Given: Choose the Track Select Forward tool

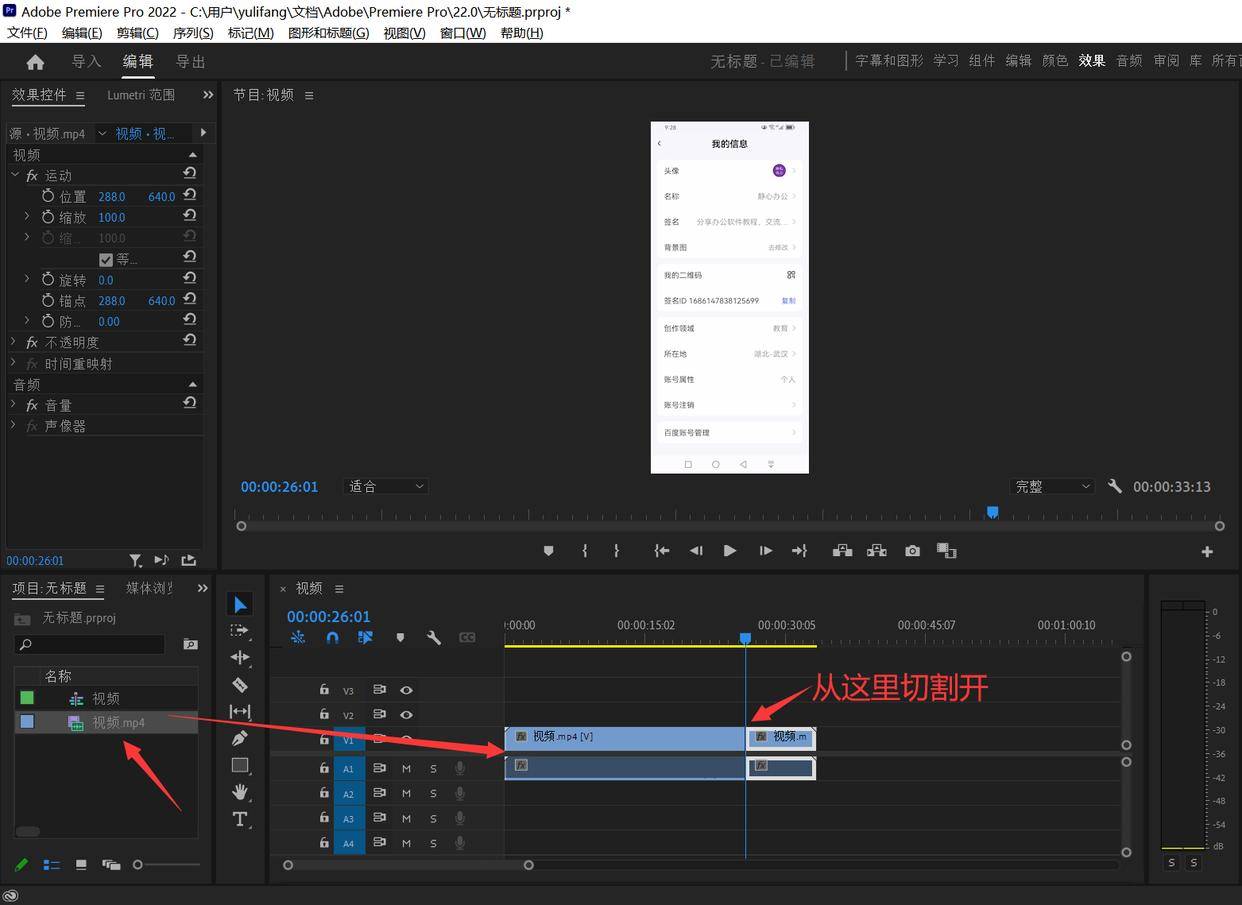Looking at the screenshot, I should pyautogui.click(x=240, y=630).
